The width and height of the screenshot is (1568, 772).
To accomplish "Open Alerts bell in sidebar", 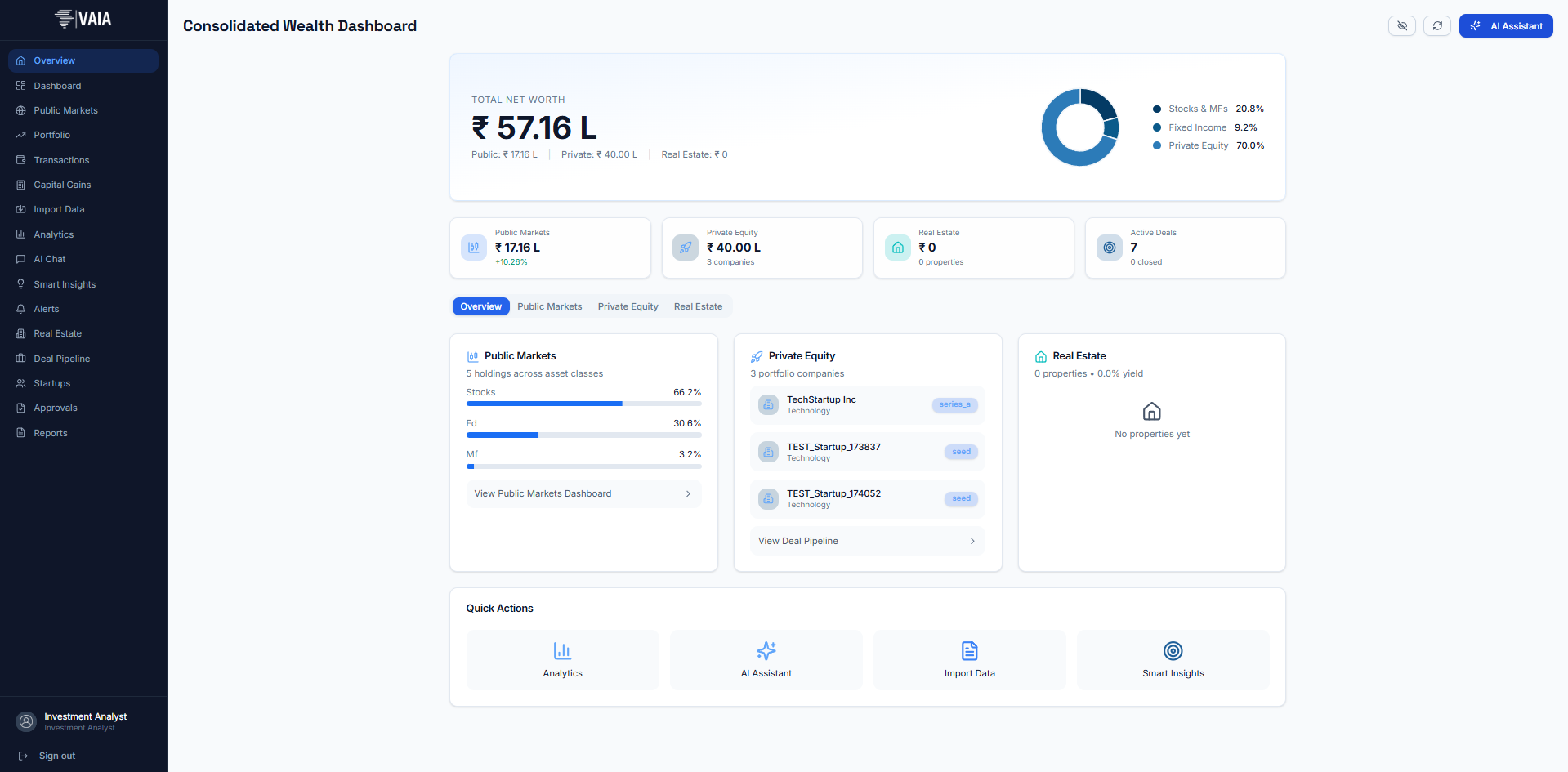I will (21, 309).
